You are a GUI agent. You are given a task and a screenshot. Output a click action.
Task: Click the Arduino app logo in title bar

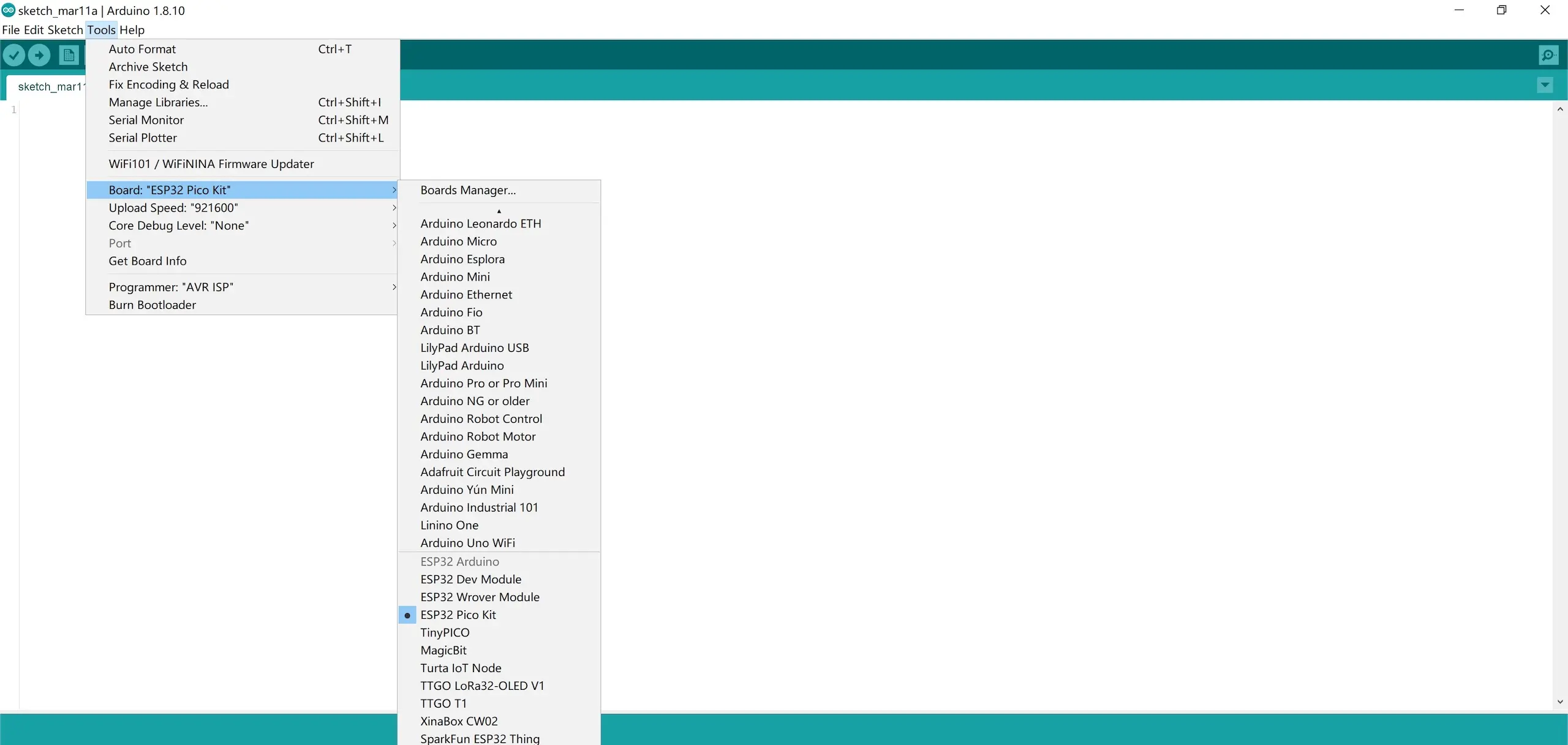9,10
